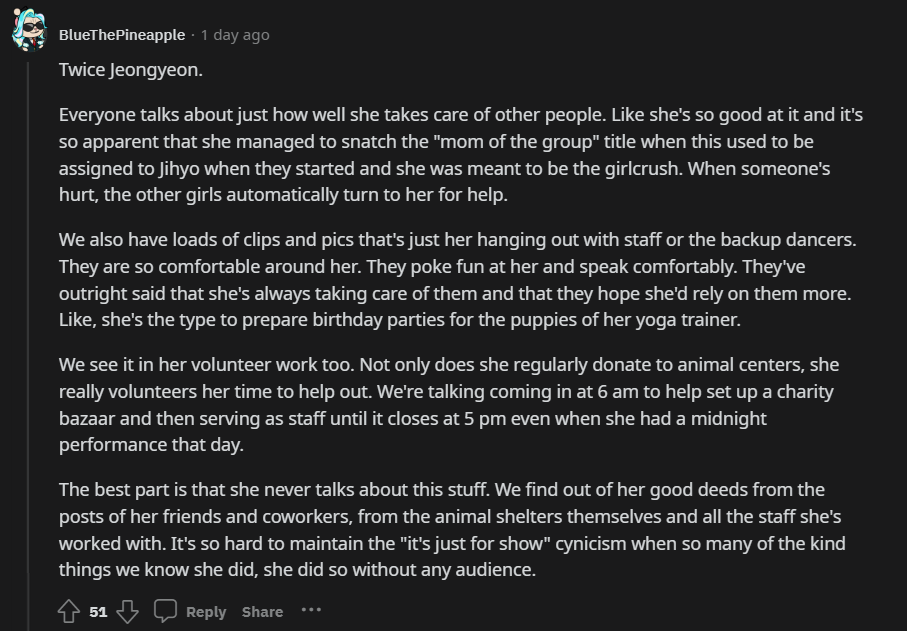Downvote the comment with the down arrow

127,611
